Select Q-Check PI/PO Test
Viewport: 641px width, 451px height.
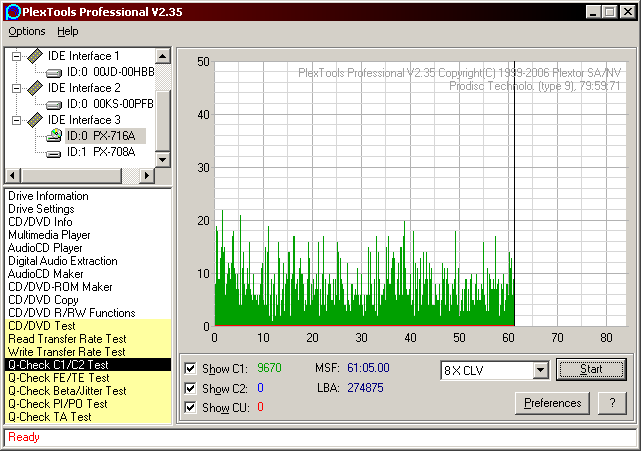pyautogui.click(x=88, y=404)
